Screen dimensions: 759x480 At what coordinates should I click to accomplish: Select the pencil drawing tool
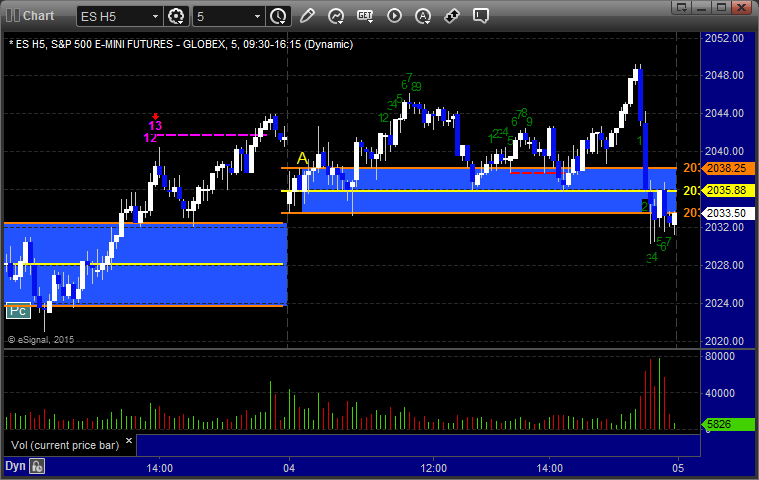point(307,16)
